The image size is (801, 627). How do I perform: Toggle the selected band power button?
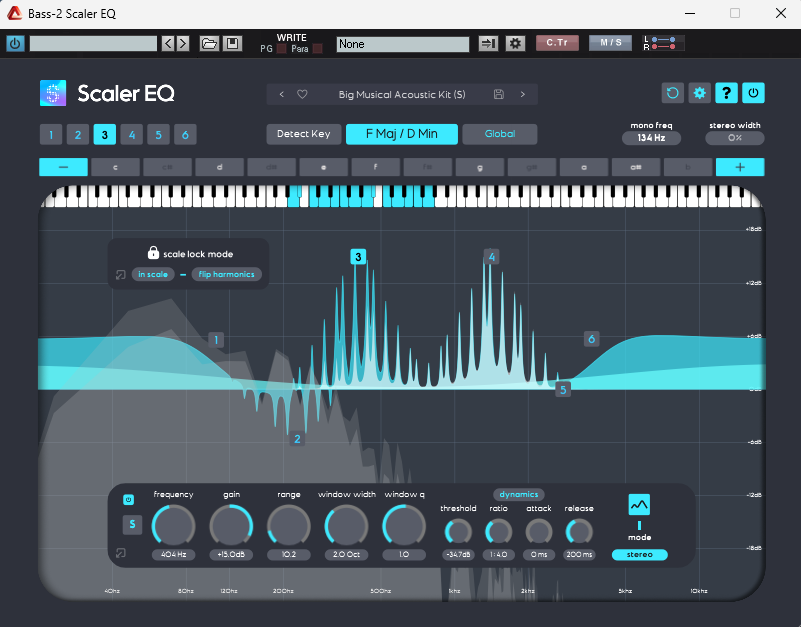[x=129, y=499]
